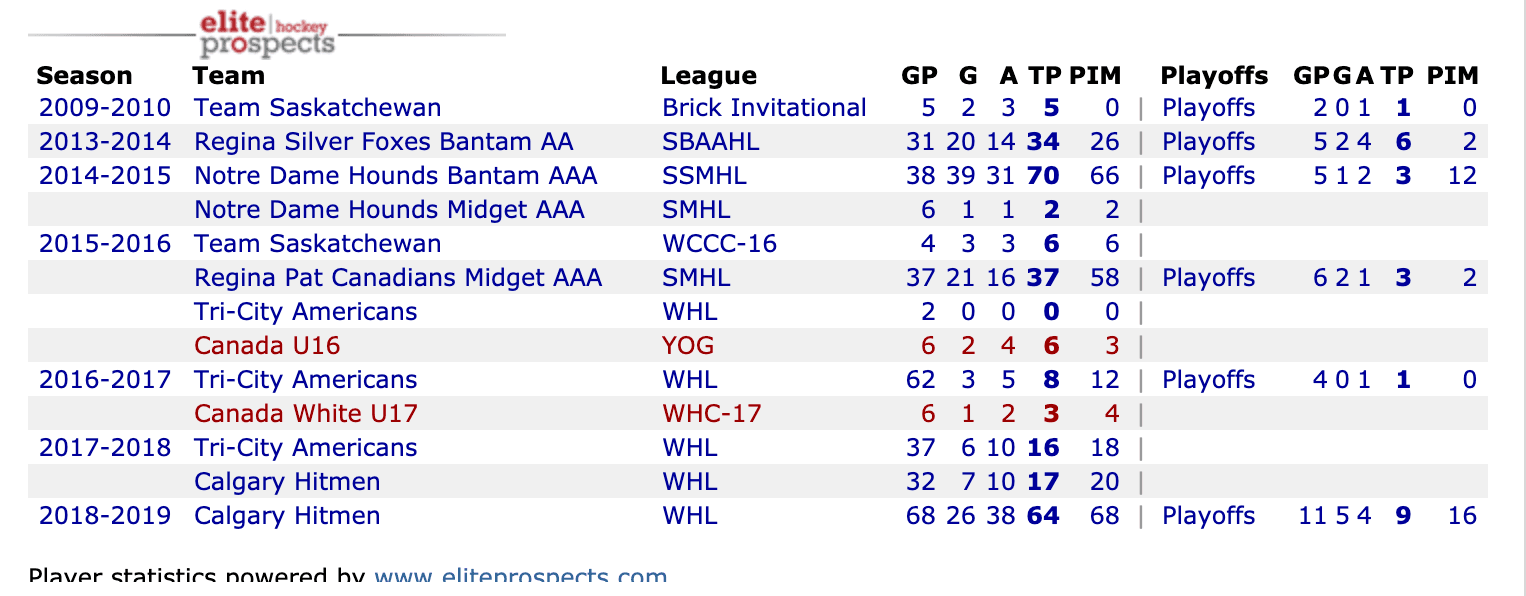Open the 2009-2010 season link
1526x596 pixels.
coord(105,108)
